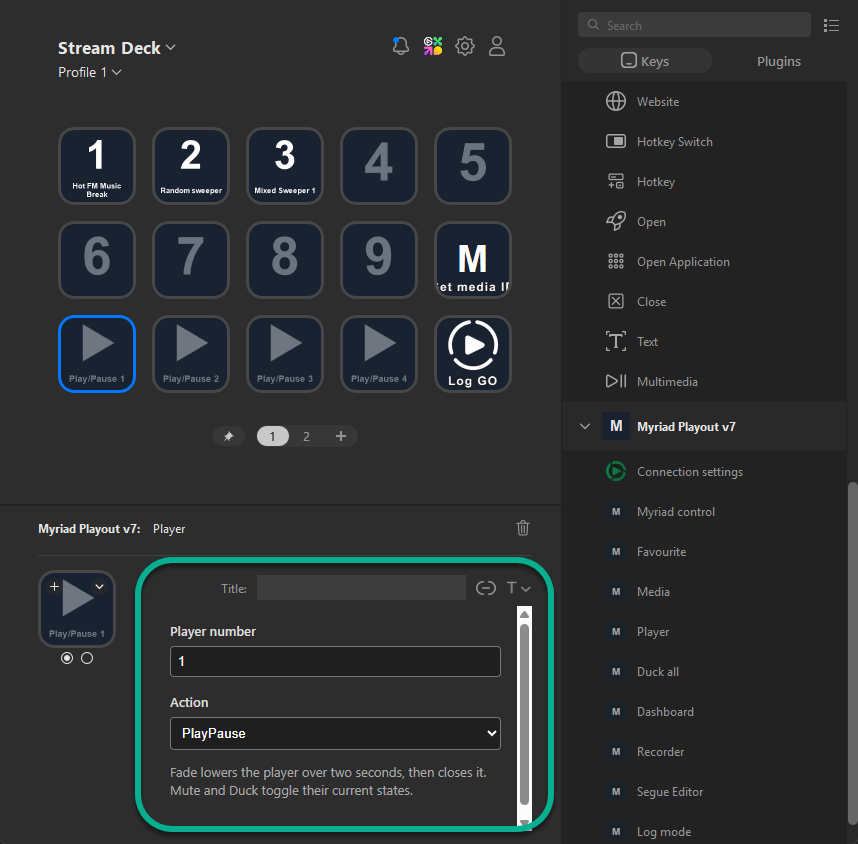Open the Action PlayPause dropdown

click(335, 733)
